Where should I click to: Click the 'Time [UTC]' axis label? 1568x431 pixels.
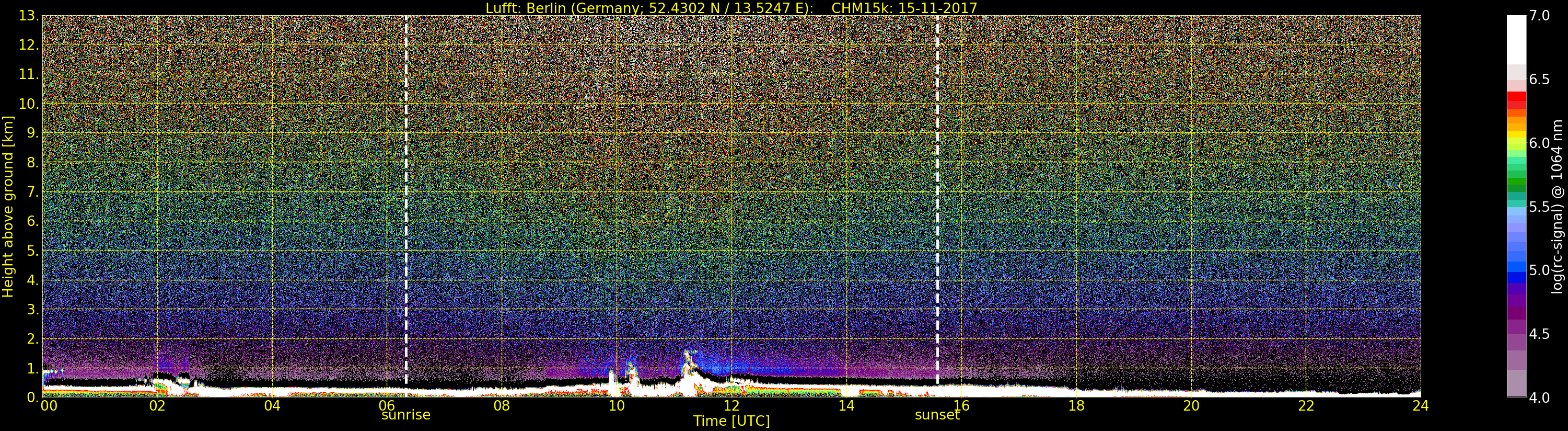731,421
